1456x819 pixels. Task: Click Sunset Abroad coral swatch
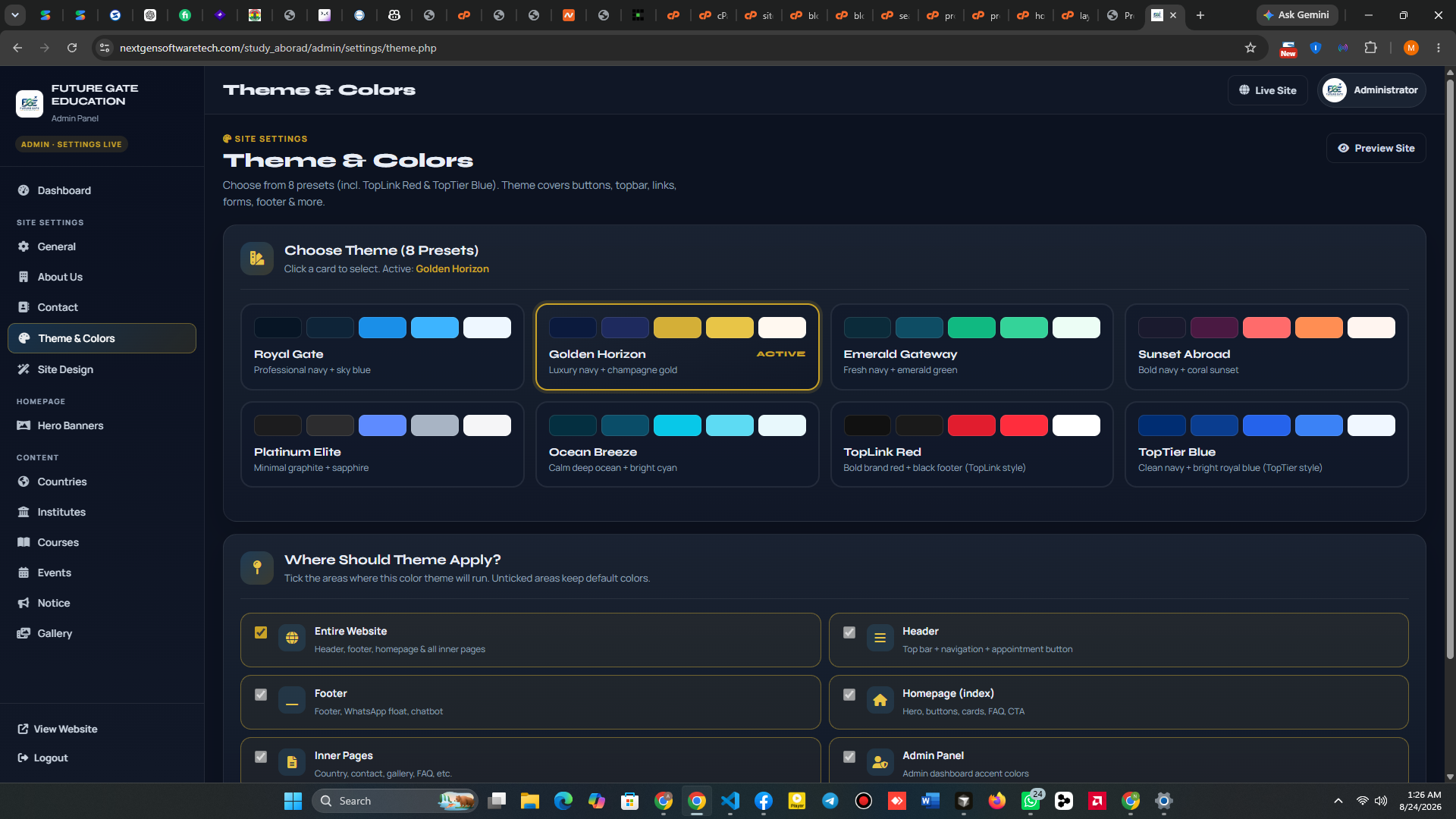[1266, 328]
